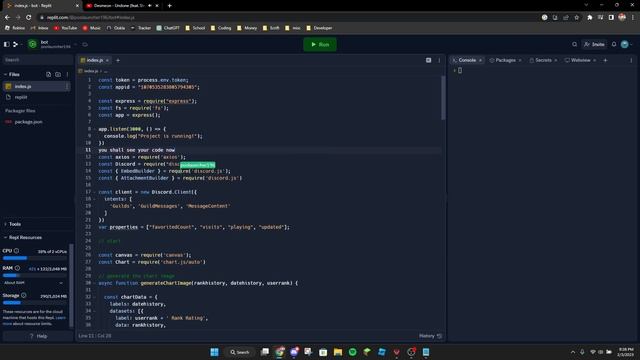Screen dimensions: 640x360
Task: Switch to the Secrets tab
Action: 543,60
